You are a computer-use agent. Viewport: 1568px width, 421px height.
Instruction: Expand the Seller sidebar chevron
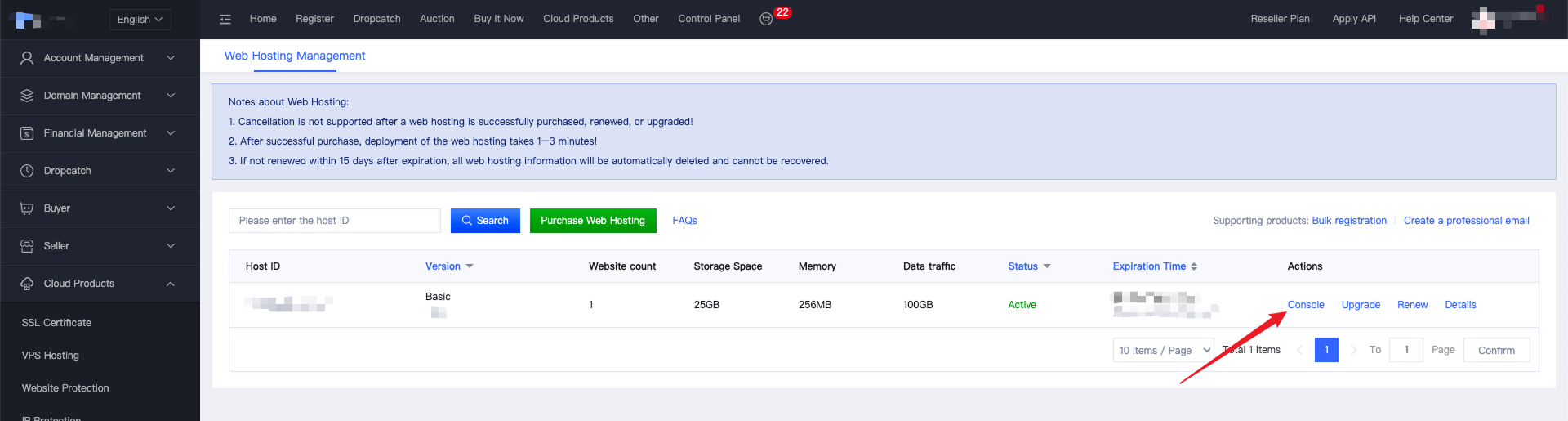click(171, 246)
